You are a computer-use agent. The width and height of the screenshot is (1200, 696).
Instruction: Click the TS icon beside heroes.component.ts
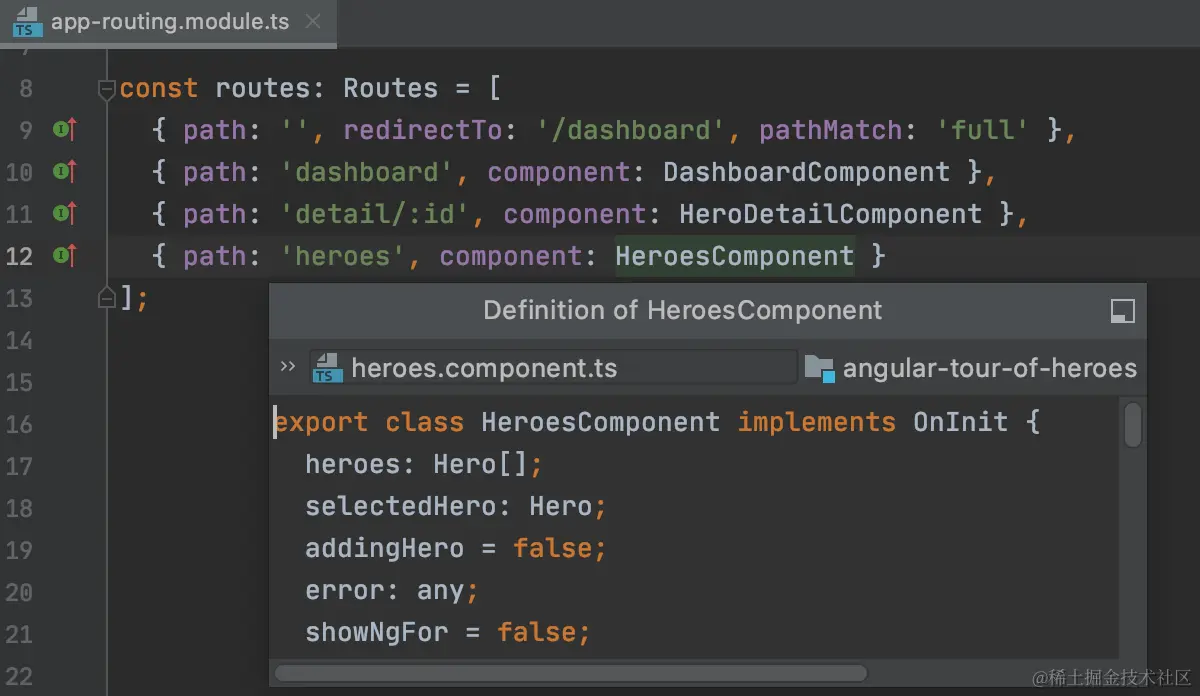tap(326, 368)
